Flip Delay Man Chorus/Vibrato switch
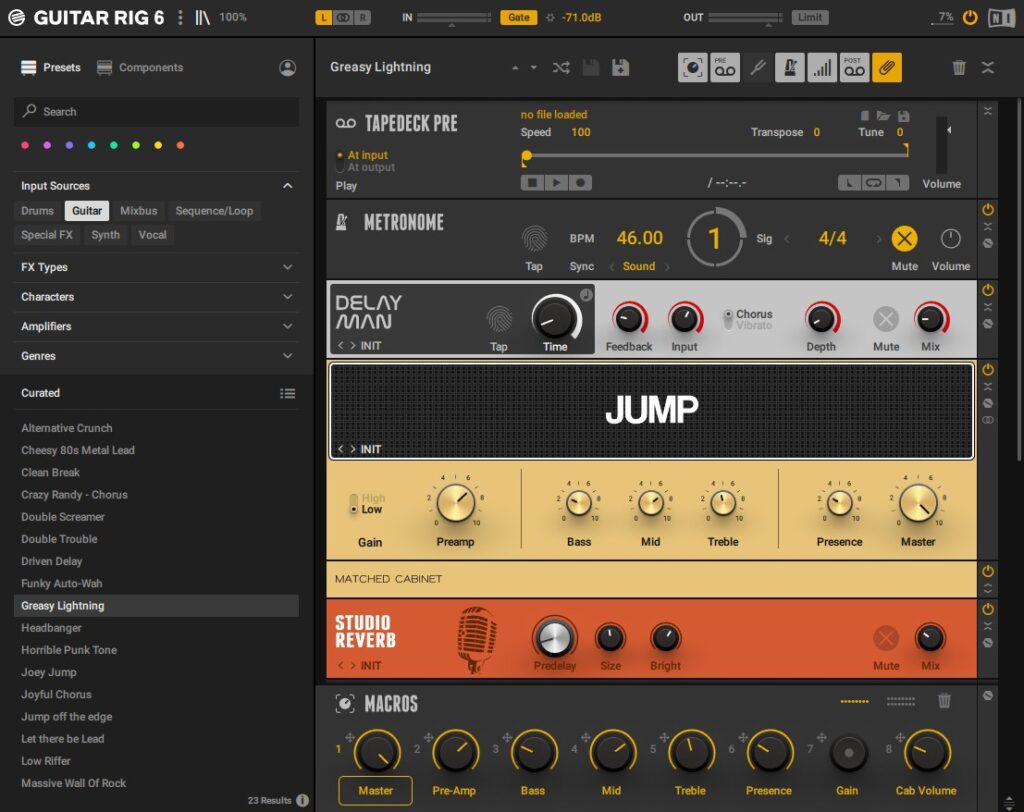 click(728, 319)
